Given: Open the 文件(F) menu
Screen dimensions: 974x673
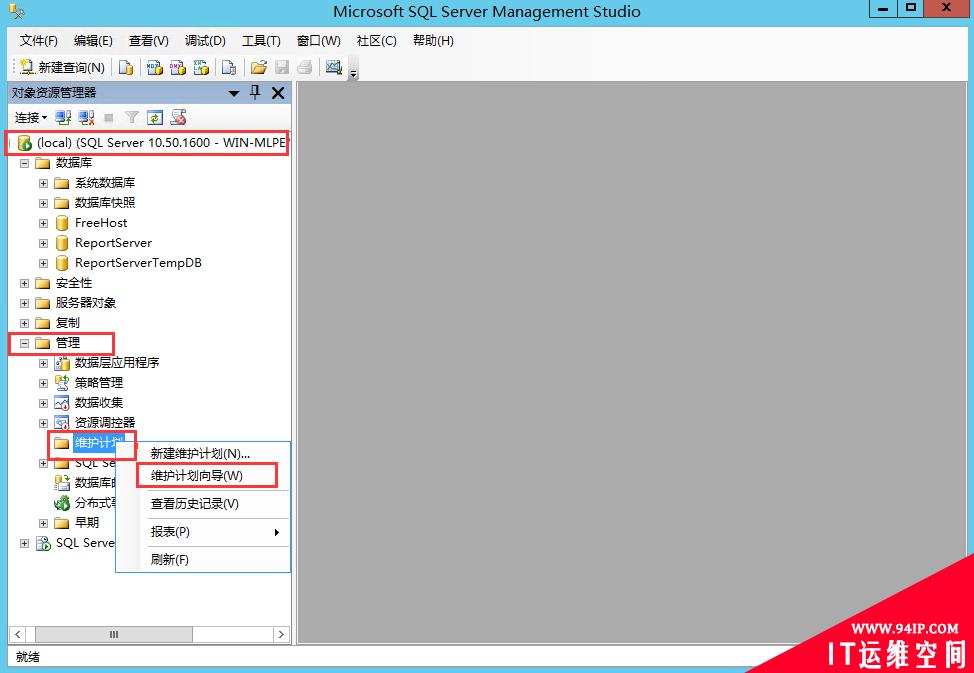Looking at the screenshot, I should [39, 40].
